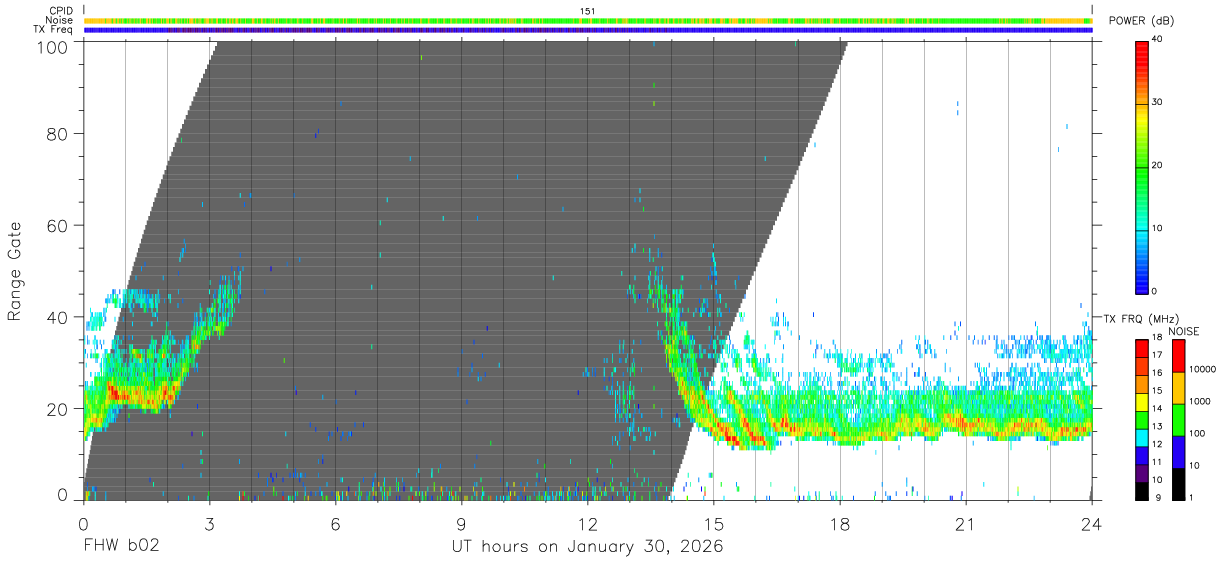Click the 24 tick on the UT hours axis
Image resolution: width=1228 pixels, height=567 pixels.
coord(1092,524)
